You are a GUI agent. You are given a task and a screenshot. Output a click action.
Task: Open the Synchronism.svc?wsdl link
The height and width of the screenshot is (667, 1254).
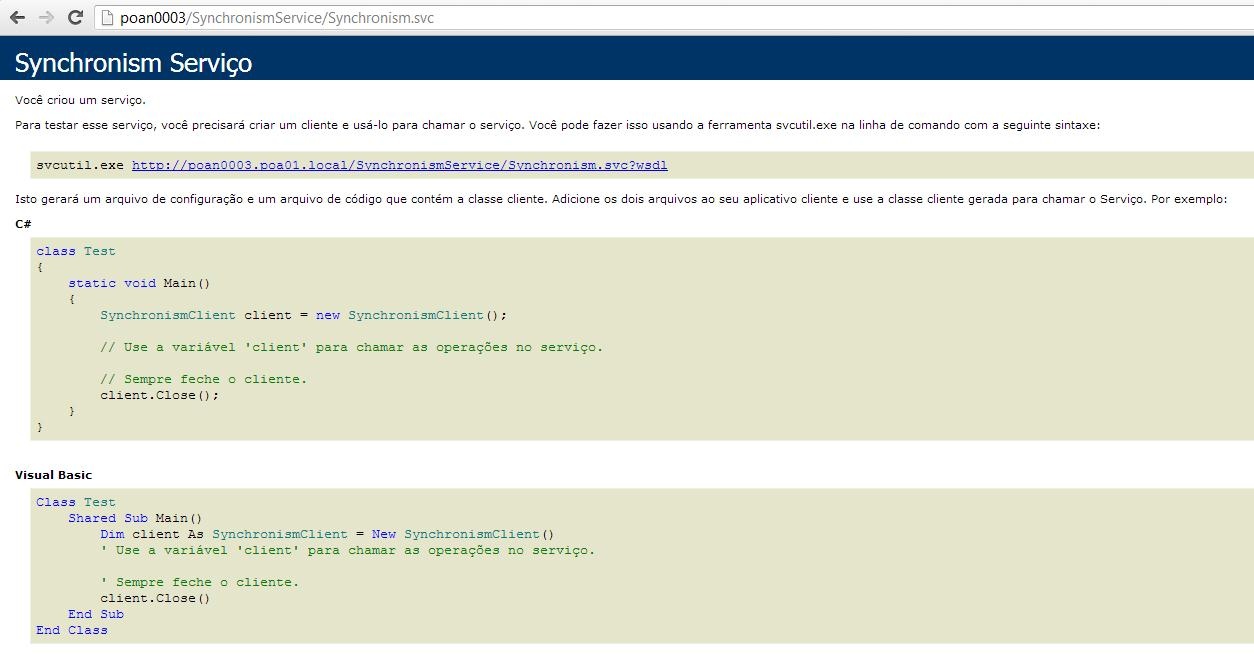pos(400,165)
